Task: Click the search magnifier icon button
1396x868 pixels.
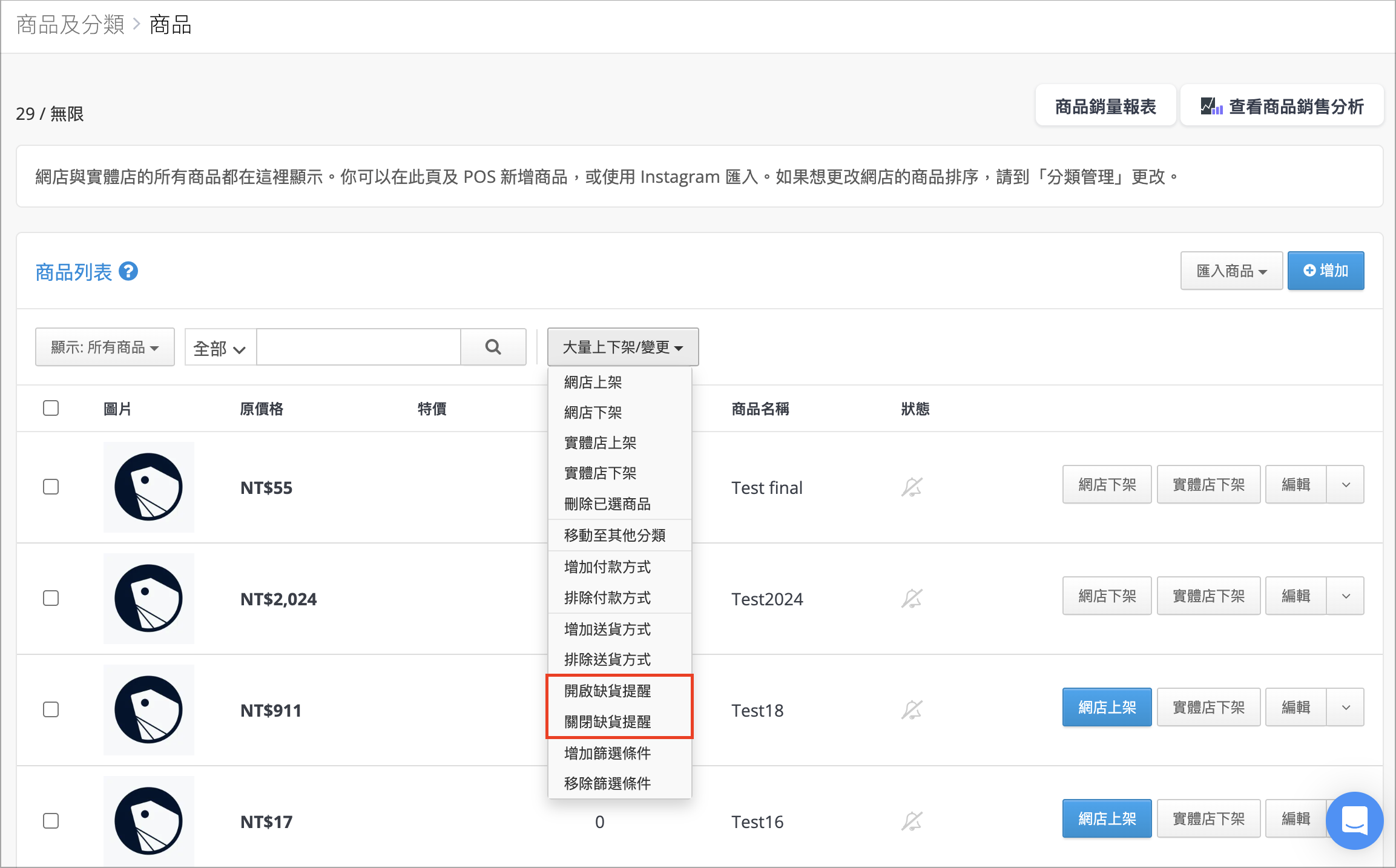Action: point(493,347)
